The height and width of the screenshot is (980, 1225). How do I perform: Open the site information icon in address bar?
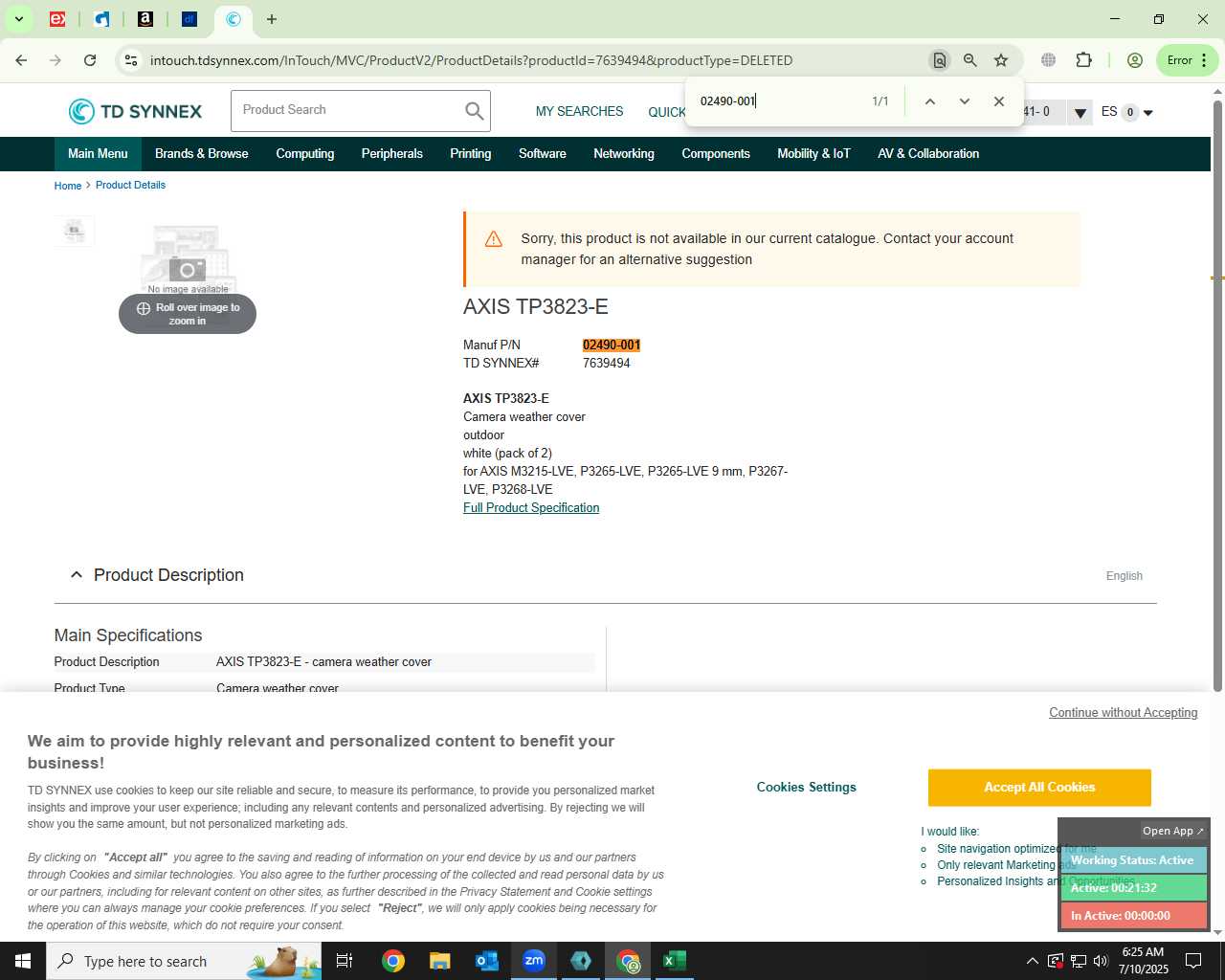tap(131, 60)
